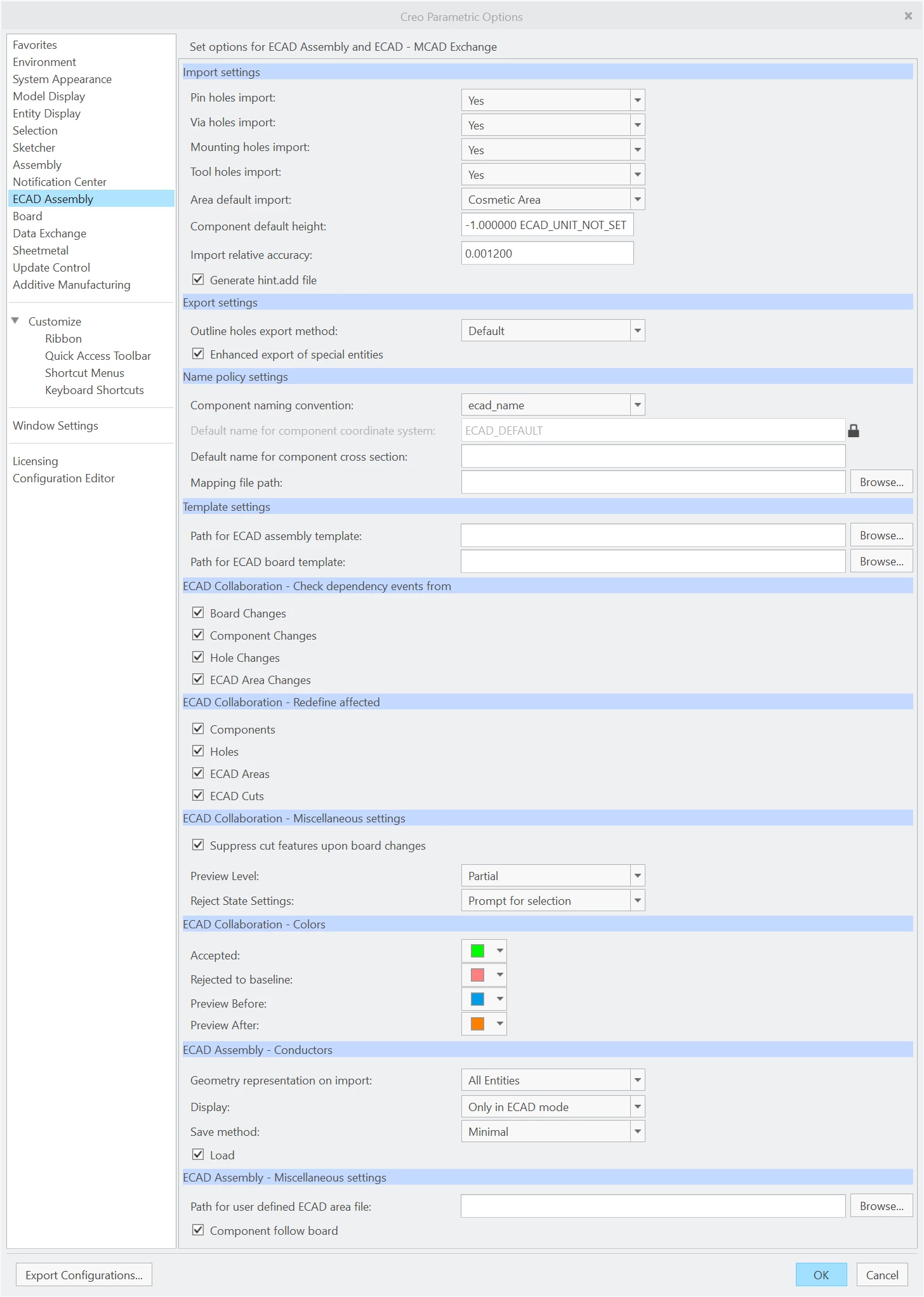
Task: Open Mounting holes import dropdown
Action: point(553,150)
